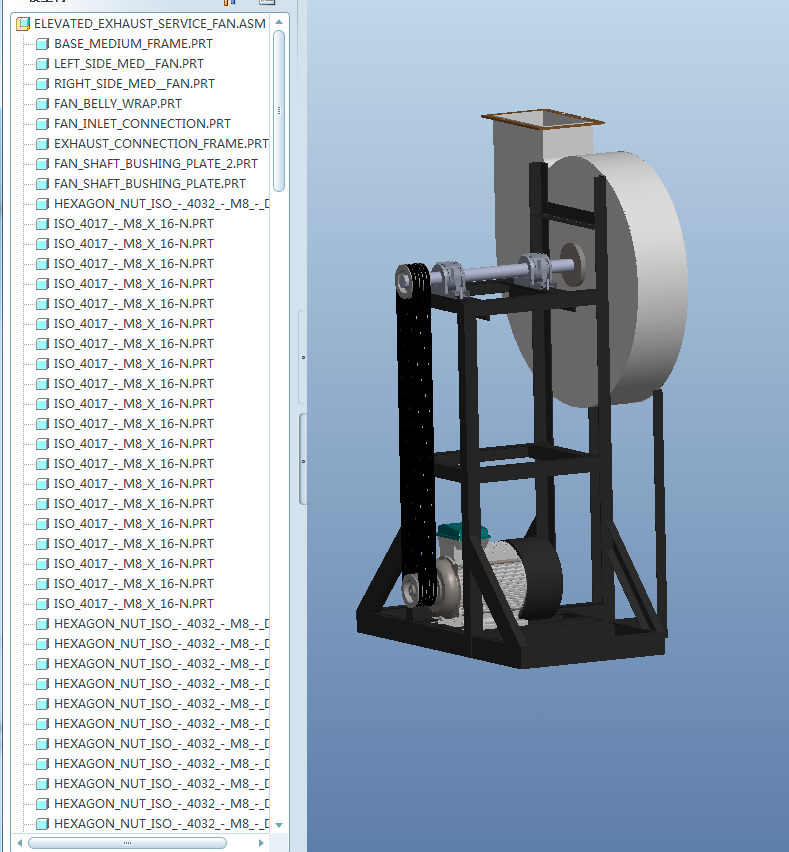Click the part icon of BASE_MEDIUM_FRAME.PRT
The image size is (789, 852).
tap(42, 44)
